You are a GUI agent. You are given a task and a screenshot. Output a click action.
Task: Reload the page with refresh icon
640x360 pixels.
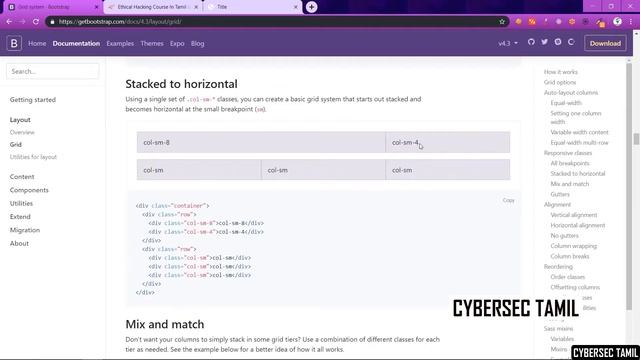(36, 22)
